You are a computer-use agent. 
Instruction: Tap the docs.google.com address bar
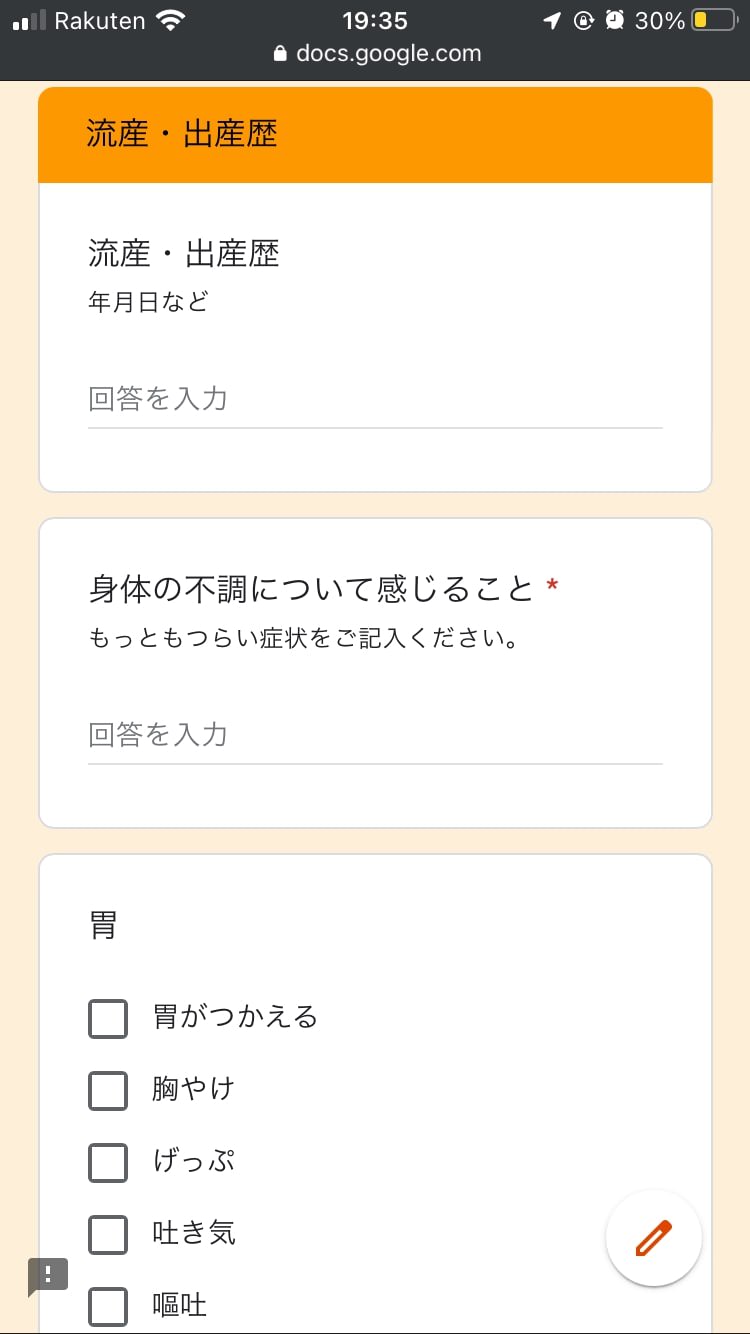388,54
